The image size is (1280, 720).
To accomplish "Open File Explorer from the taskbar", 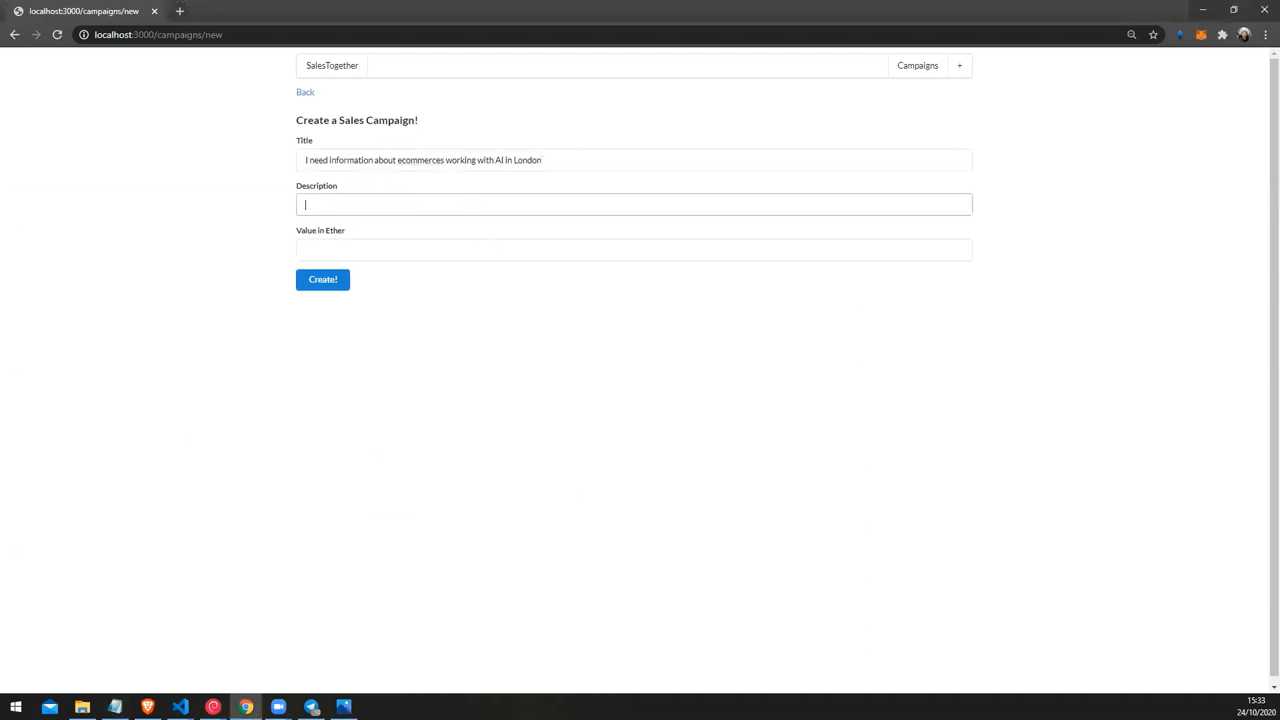I will [82, 707].
